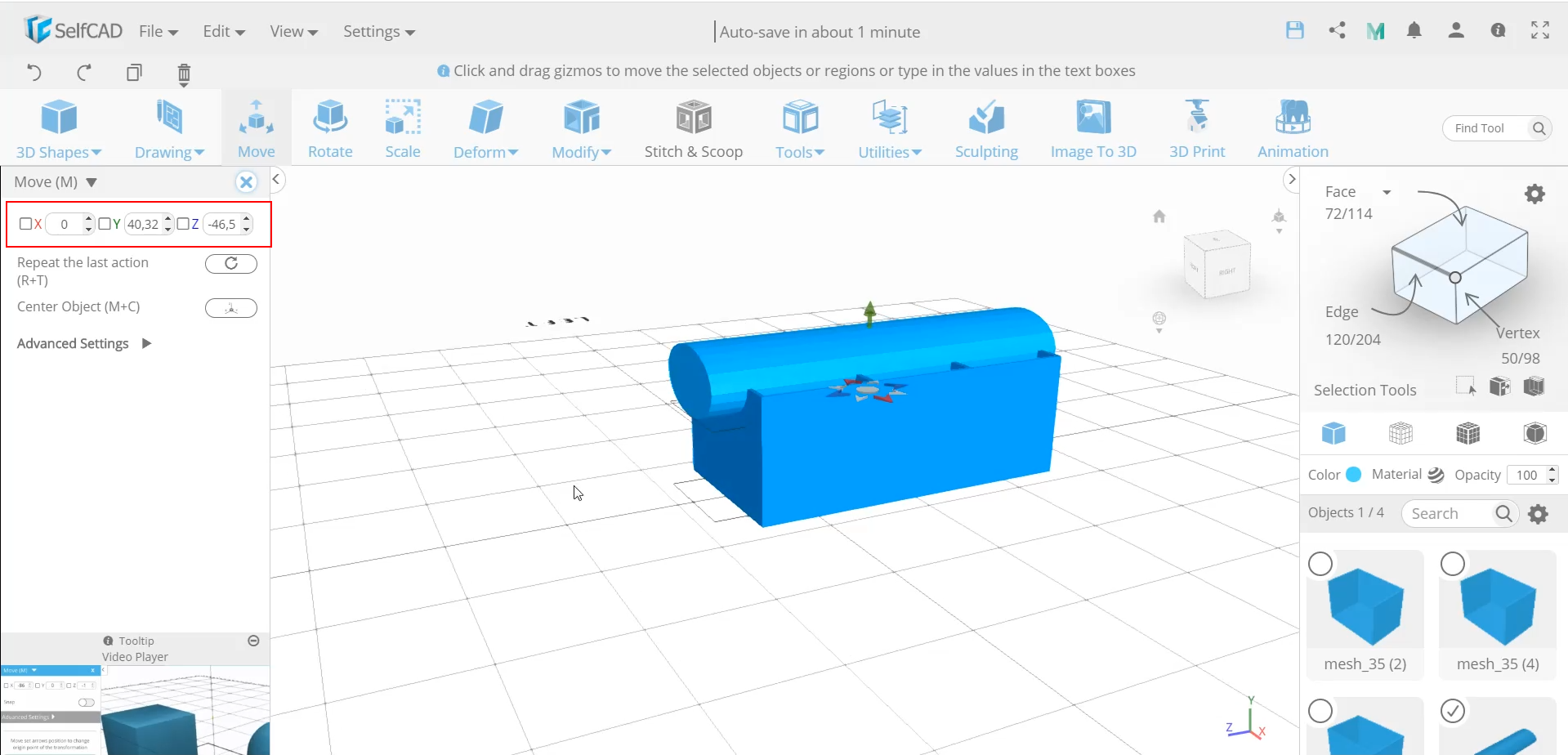Close the Move panel
This screenshot has height=755, width=1568.
(x=246, y=182)
